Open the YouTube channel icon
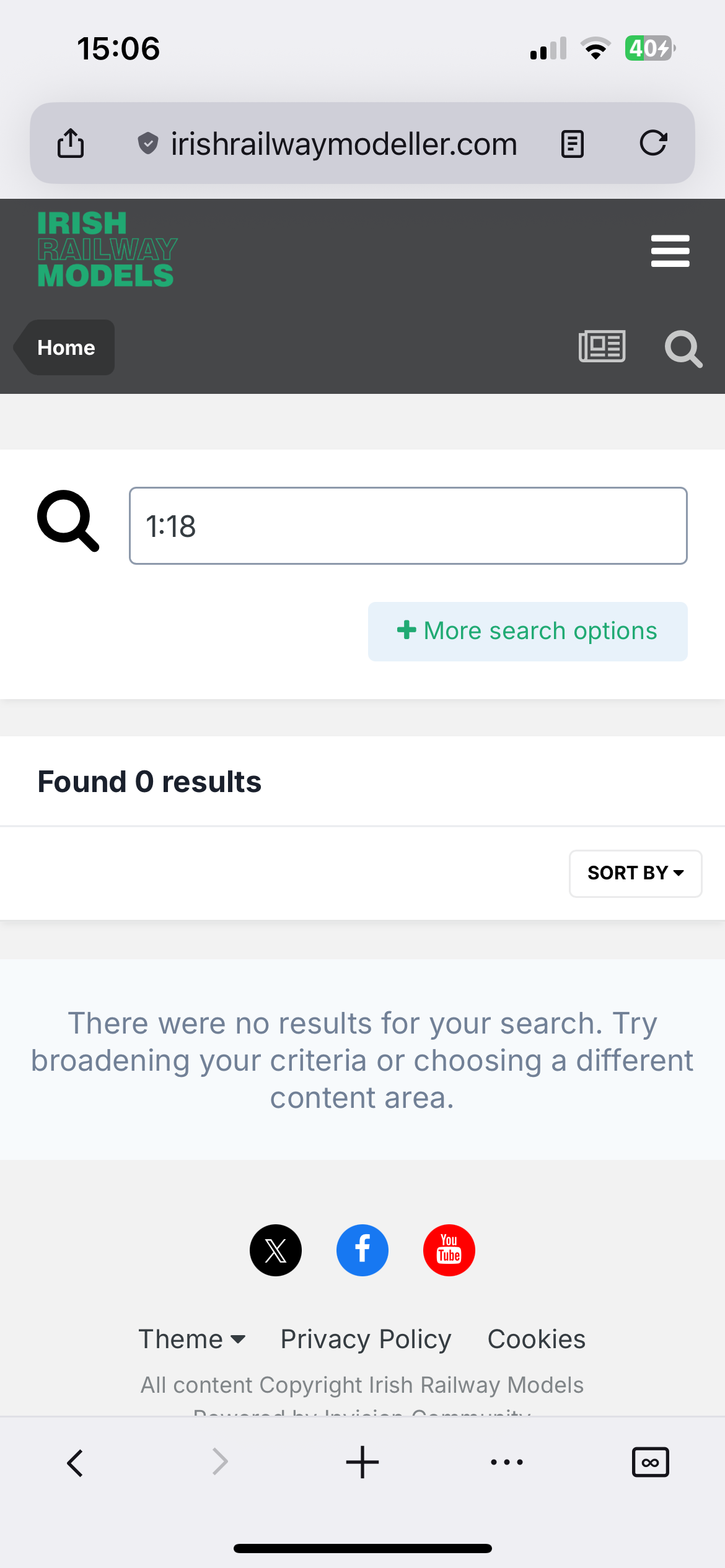The width and height of the screenshot is (725, 1568). point(449,1250)
